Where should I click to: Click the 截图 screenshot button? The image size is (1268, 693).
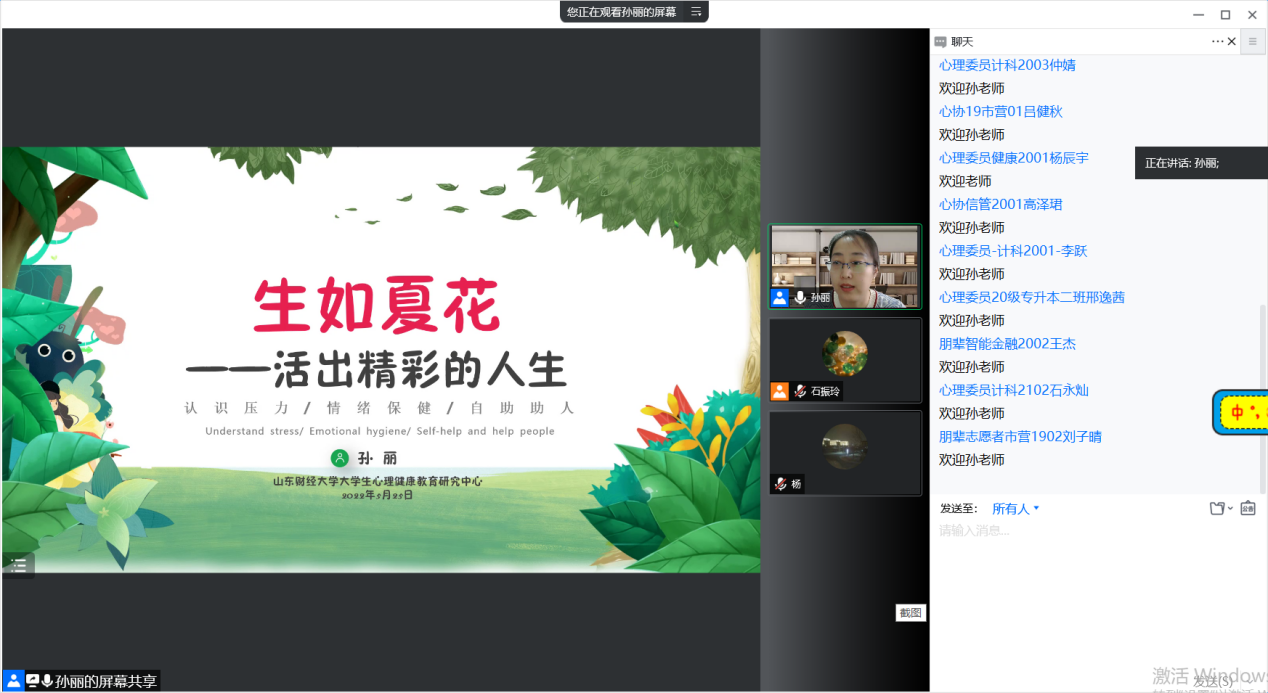(910, 613)
